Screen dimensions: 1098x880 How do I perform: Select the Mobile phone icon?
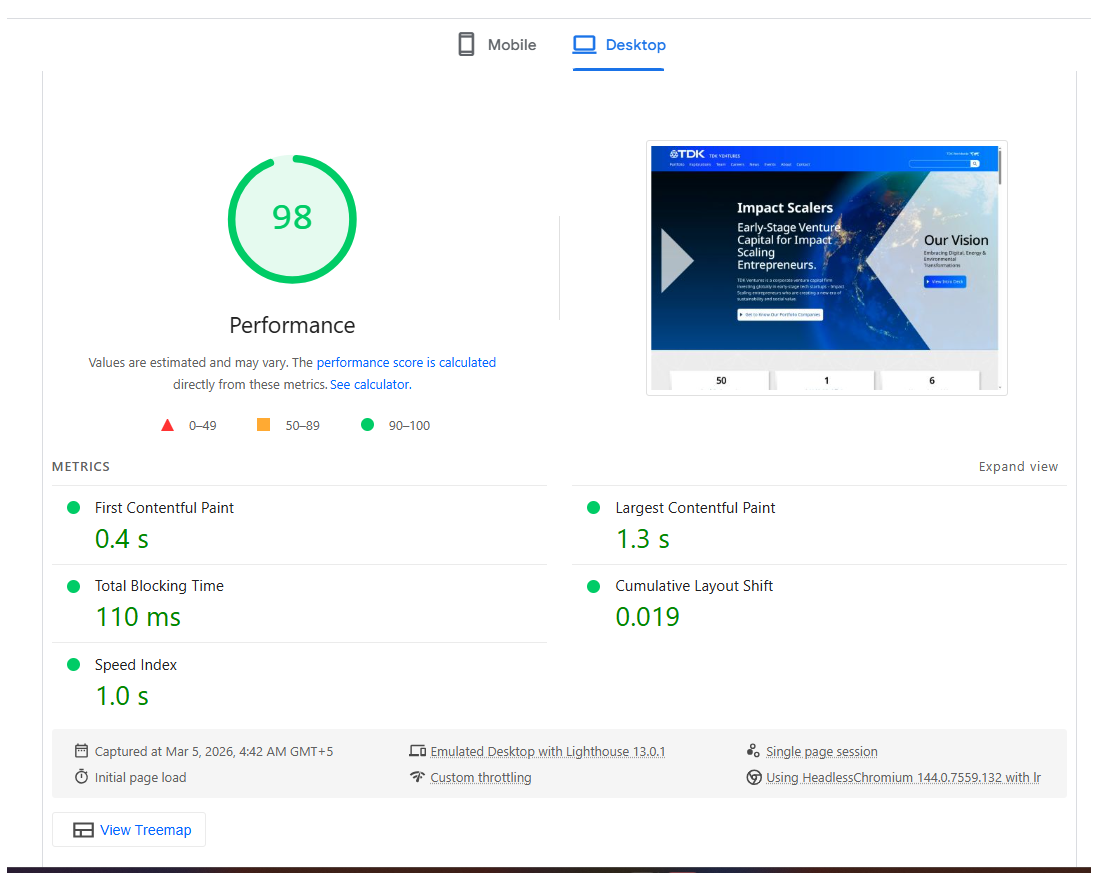click(x=465, y=44)
